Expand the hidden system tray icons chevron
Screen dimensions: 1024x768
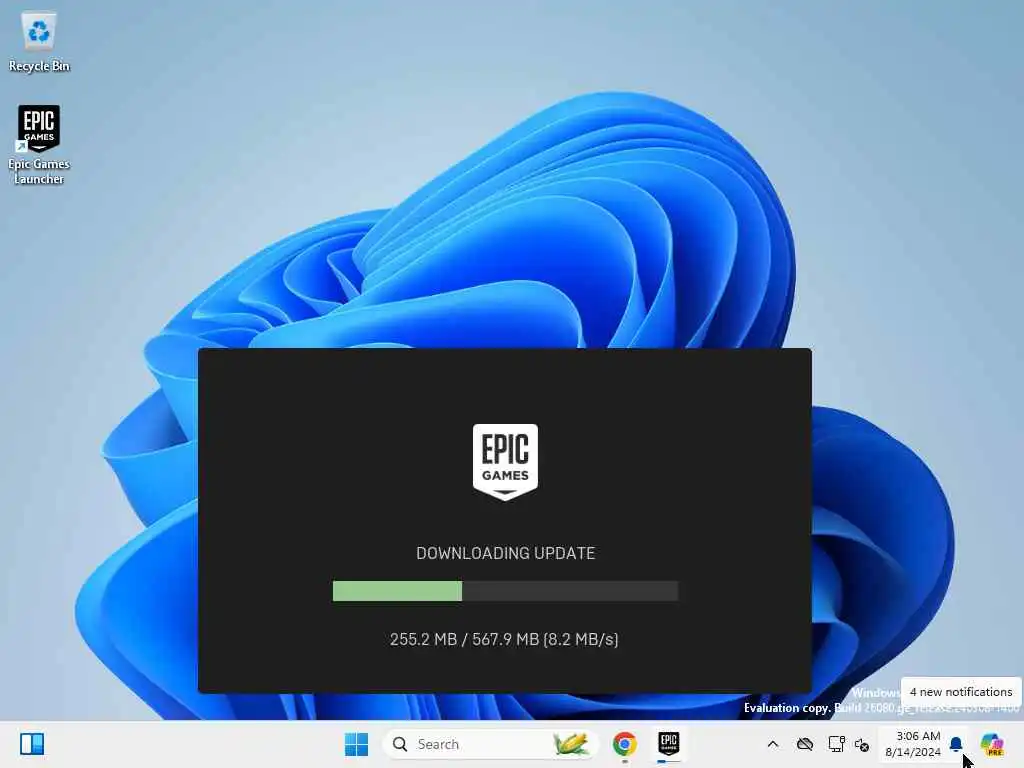[x=773, y=744]
